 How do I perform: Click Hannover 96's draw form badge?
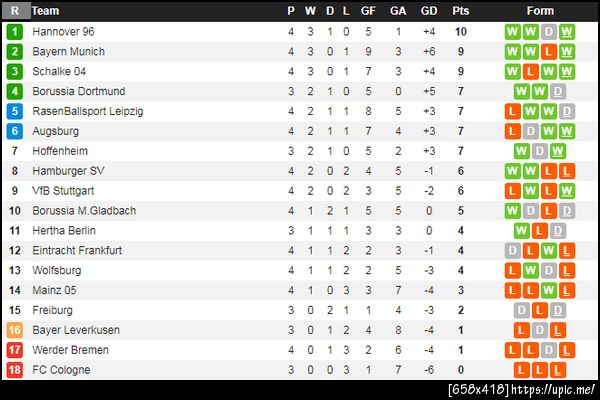550,31
